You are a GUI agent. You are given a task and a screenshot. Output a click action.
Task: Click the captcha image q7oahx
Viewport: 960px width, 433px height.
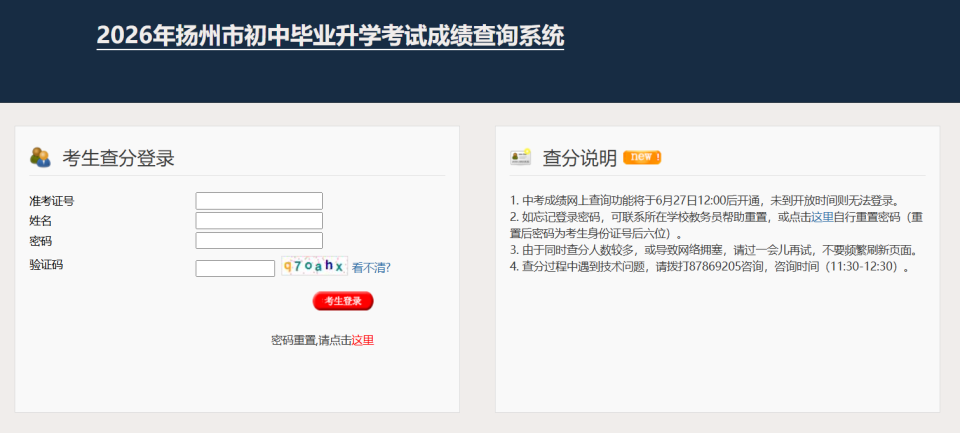[314, 266]
